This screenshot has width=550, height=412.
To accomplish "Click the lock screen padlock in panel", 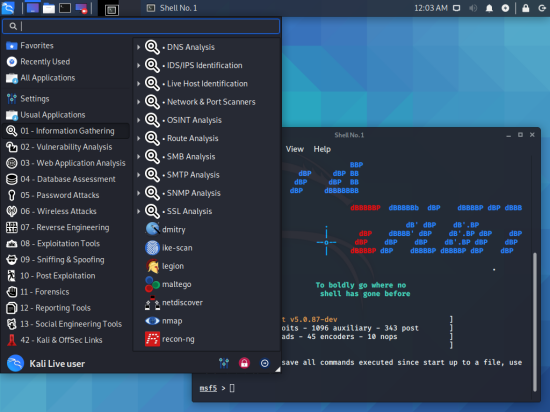I will click(525, 8).
